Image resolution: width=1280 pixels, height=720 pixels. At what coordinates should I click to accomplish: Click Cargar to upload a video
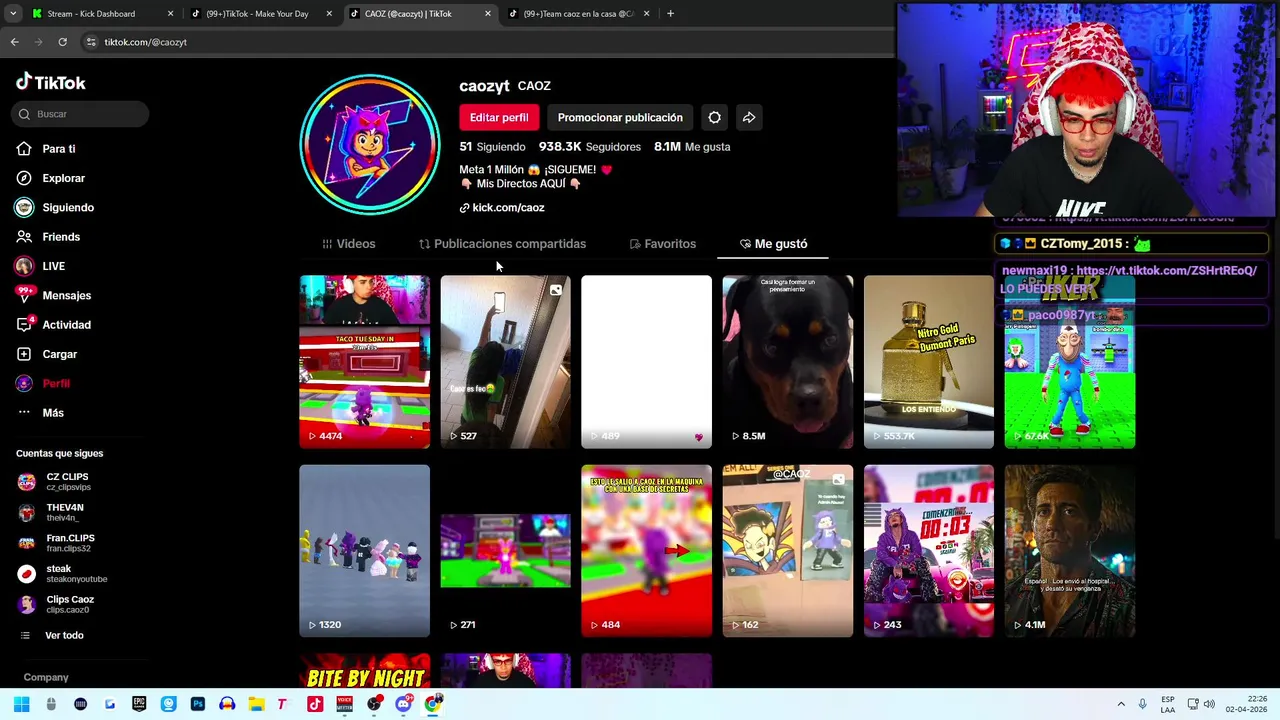[x=46, y=354]
